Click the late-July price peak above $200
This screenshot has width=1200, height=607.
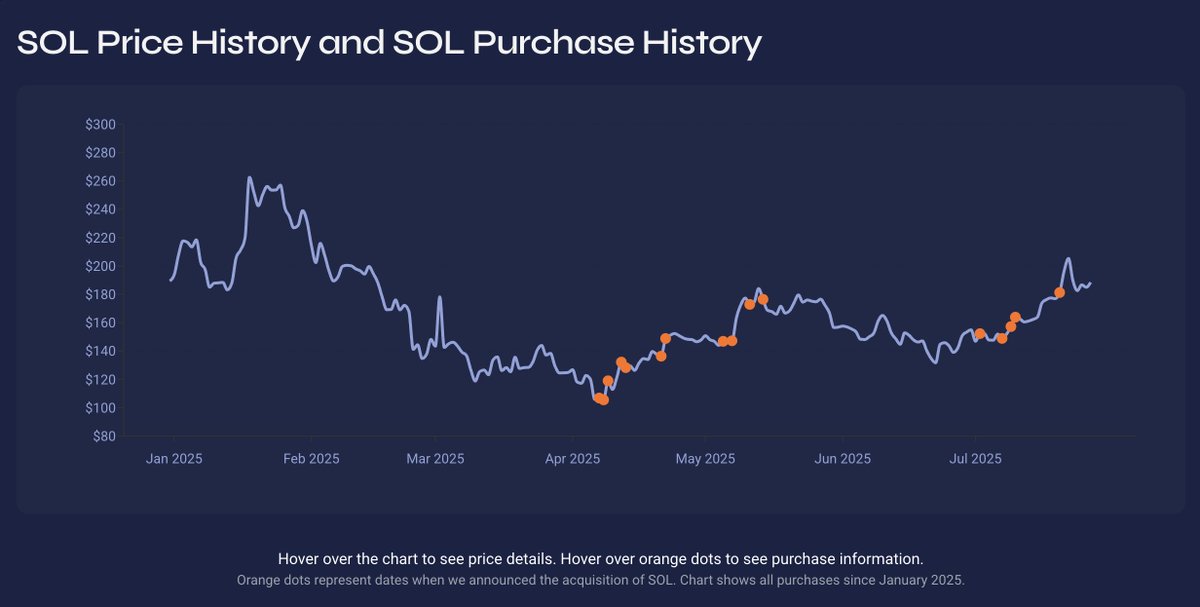(x=1069, y=259)
